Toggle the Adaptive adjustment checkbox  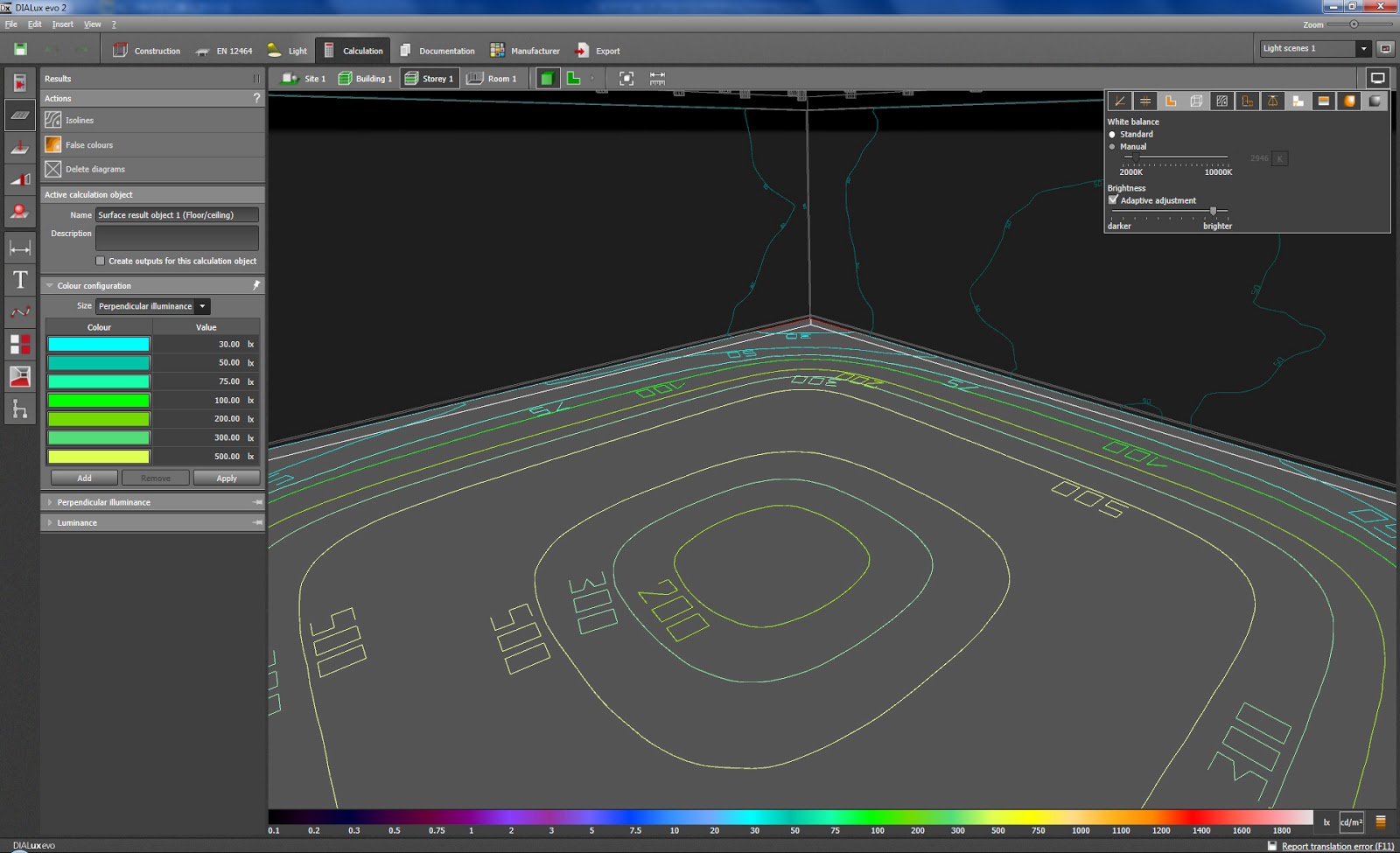pos(1113,200)
